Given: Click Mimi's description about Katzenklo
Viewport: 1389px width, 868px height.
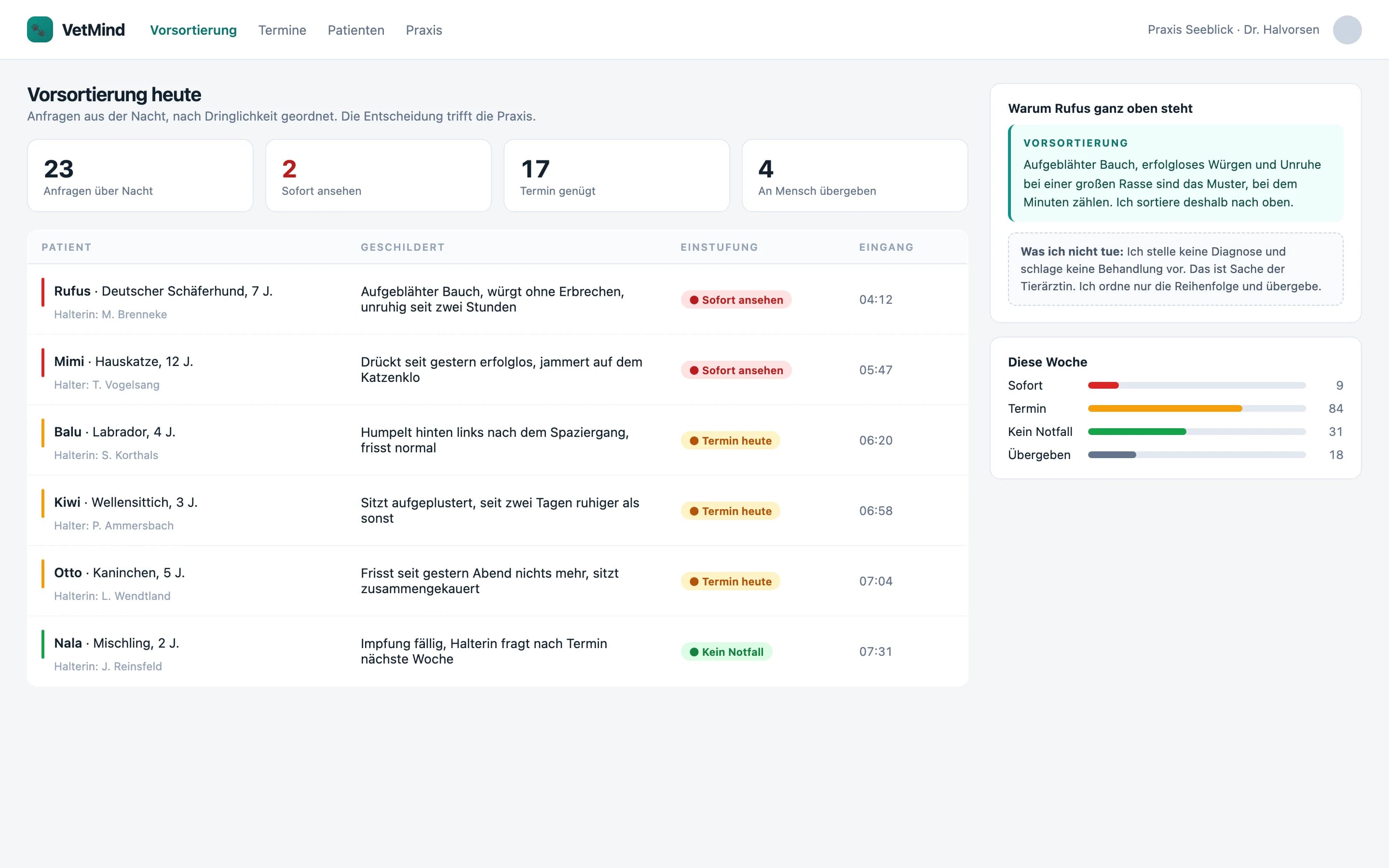Looking at the screenshot, I should tap(502, 370).
